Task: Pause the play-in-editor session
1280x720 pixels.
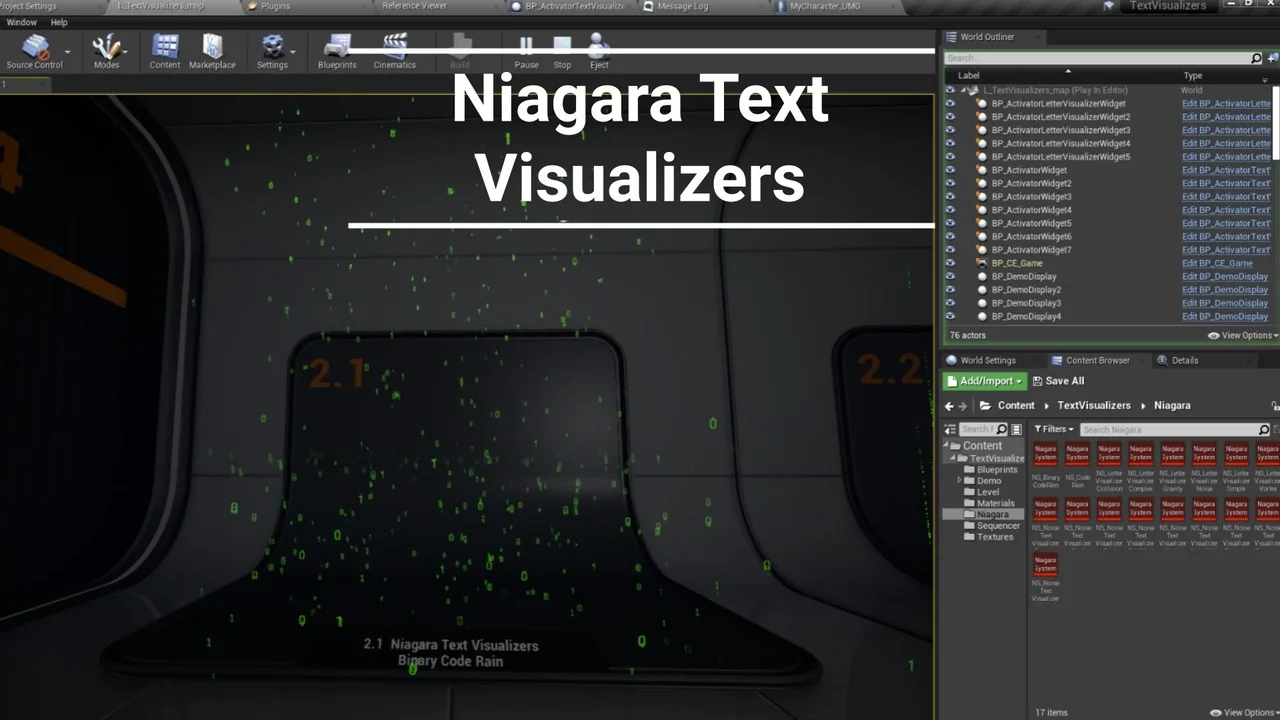Action: (526, 50)
